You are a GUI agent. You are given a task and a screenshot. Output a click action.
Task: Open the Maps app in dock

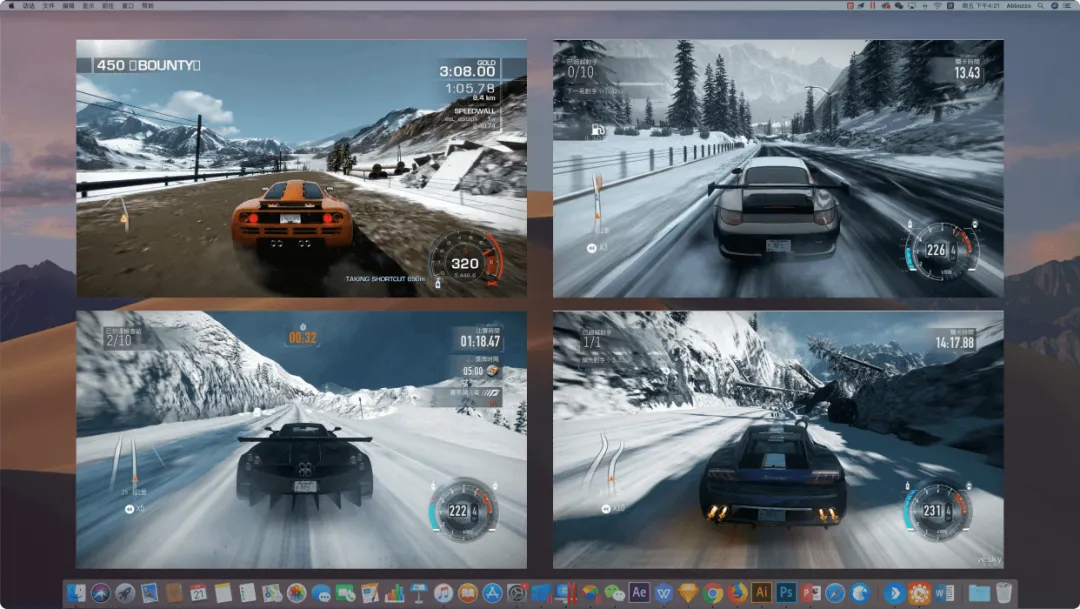coord(272,592)
